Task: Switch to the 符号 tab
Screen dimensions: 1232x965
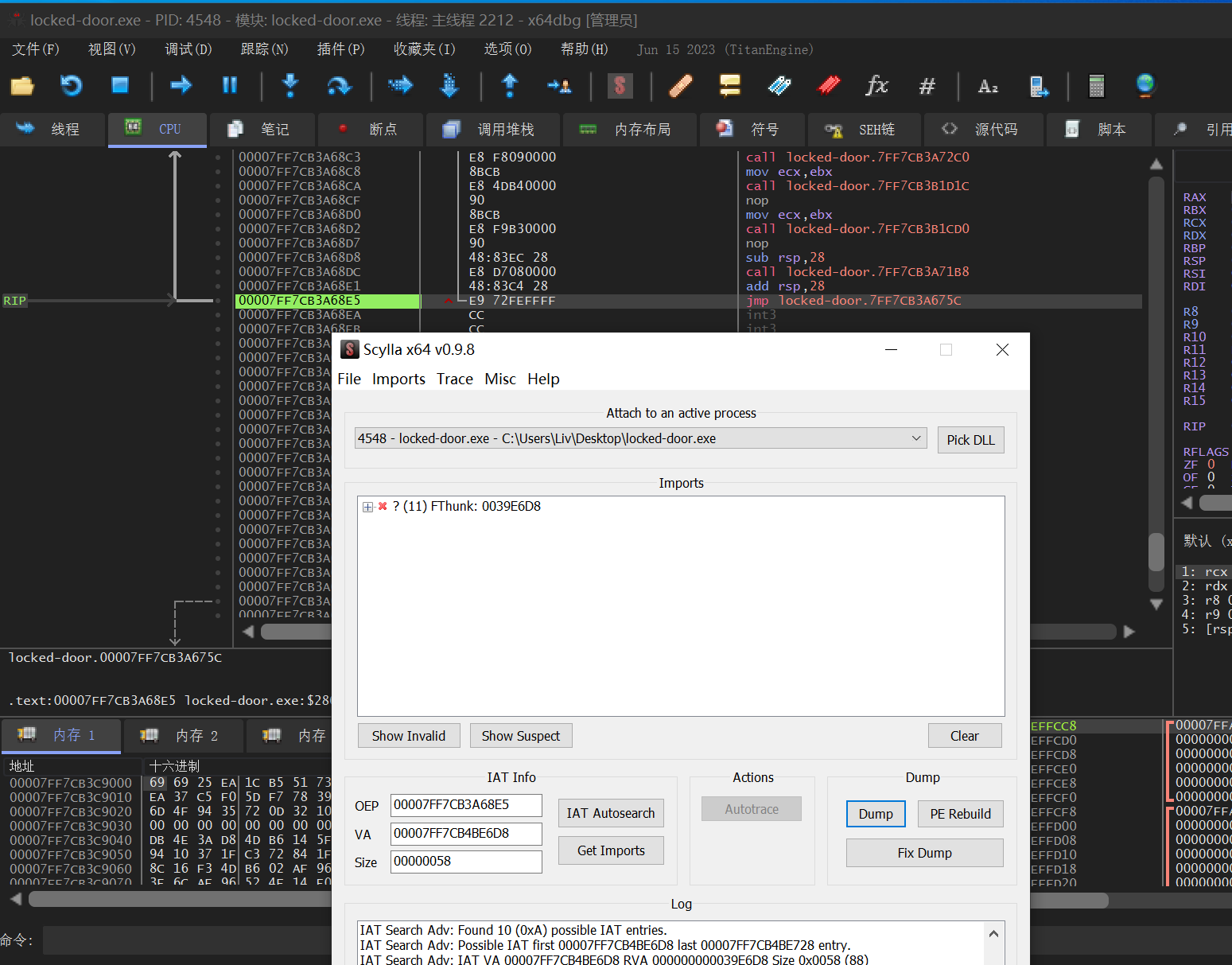Action: pos(752,129)
